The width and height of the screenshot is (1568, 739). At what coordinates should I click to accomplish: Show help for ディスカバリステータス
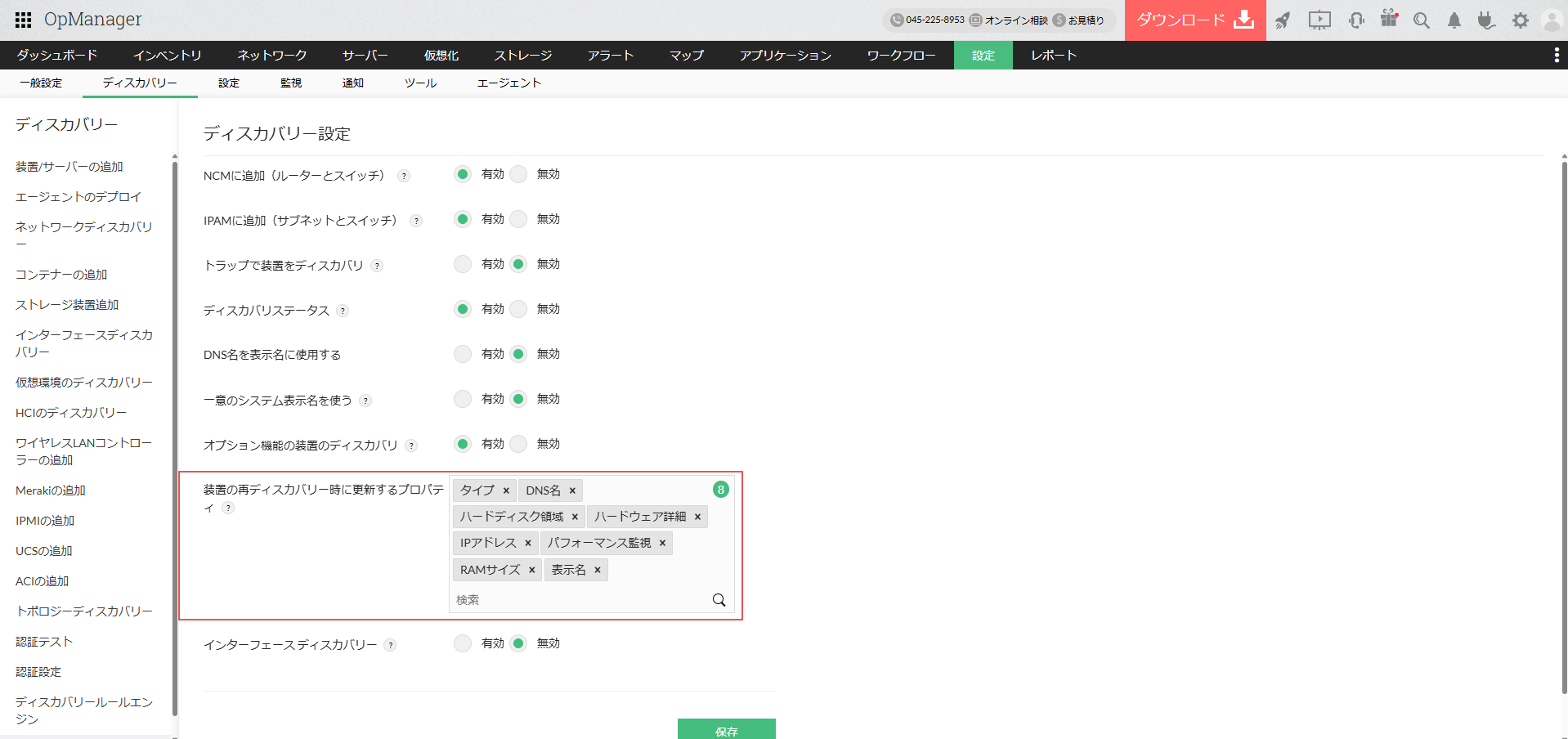(x=343, y=311)
